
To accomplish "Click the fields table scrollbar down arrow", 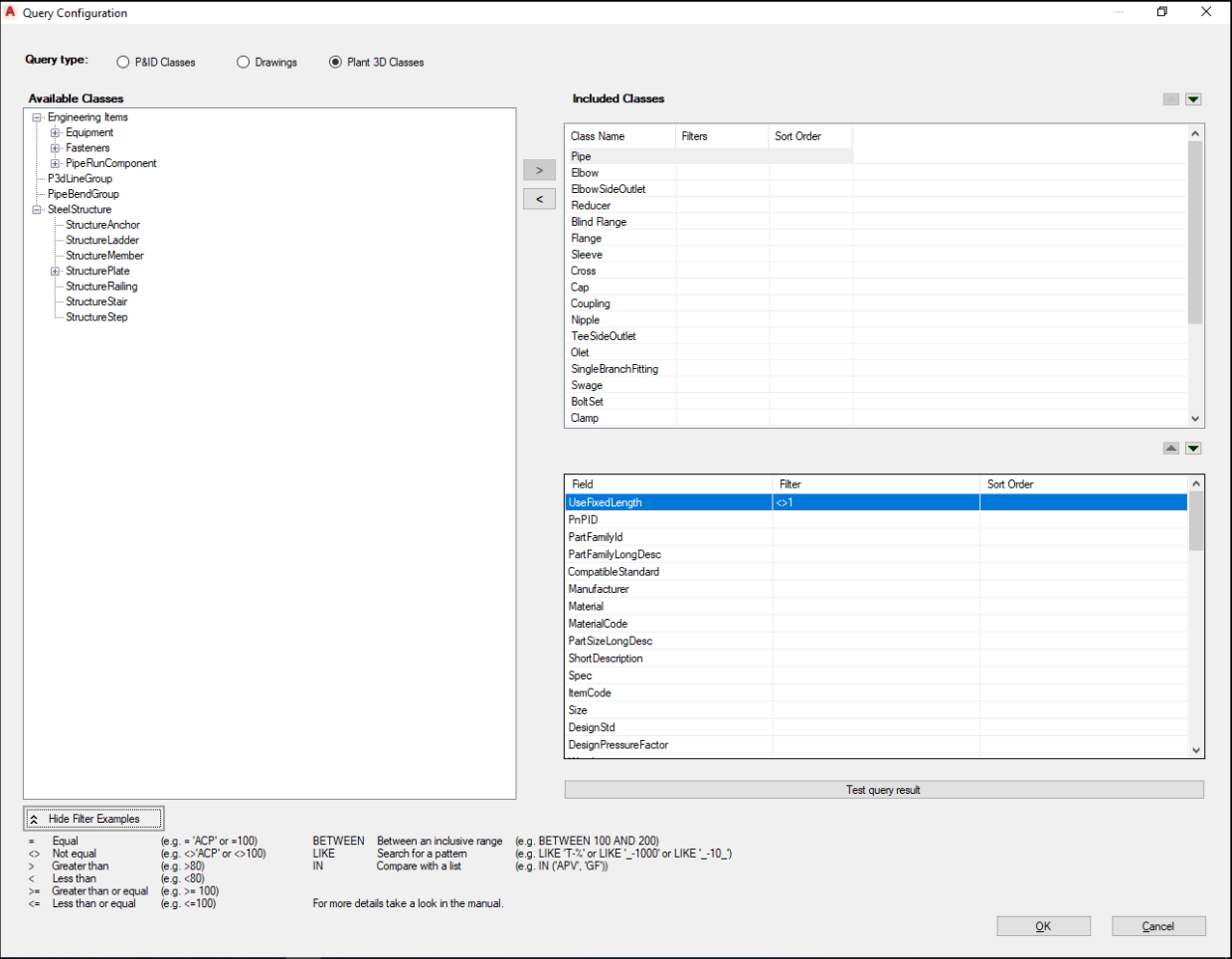I will pyautogui.click(x=1196, y=751).
